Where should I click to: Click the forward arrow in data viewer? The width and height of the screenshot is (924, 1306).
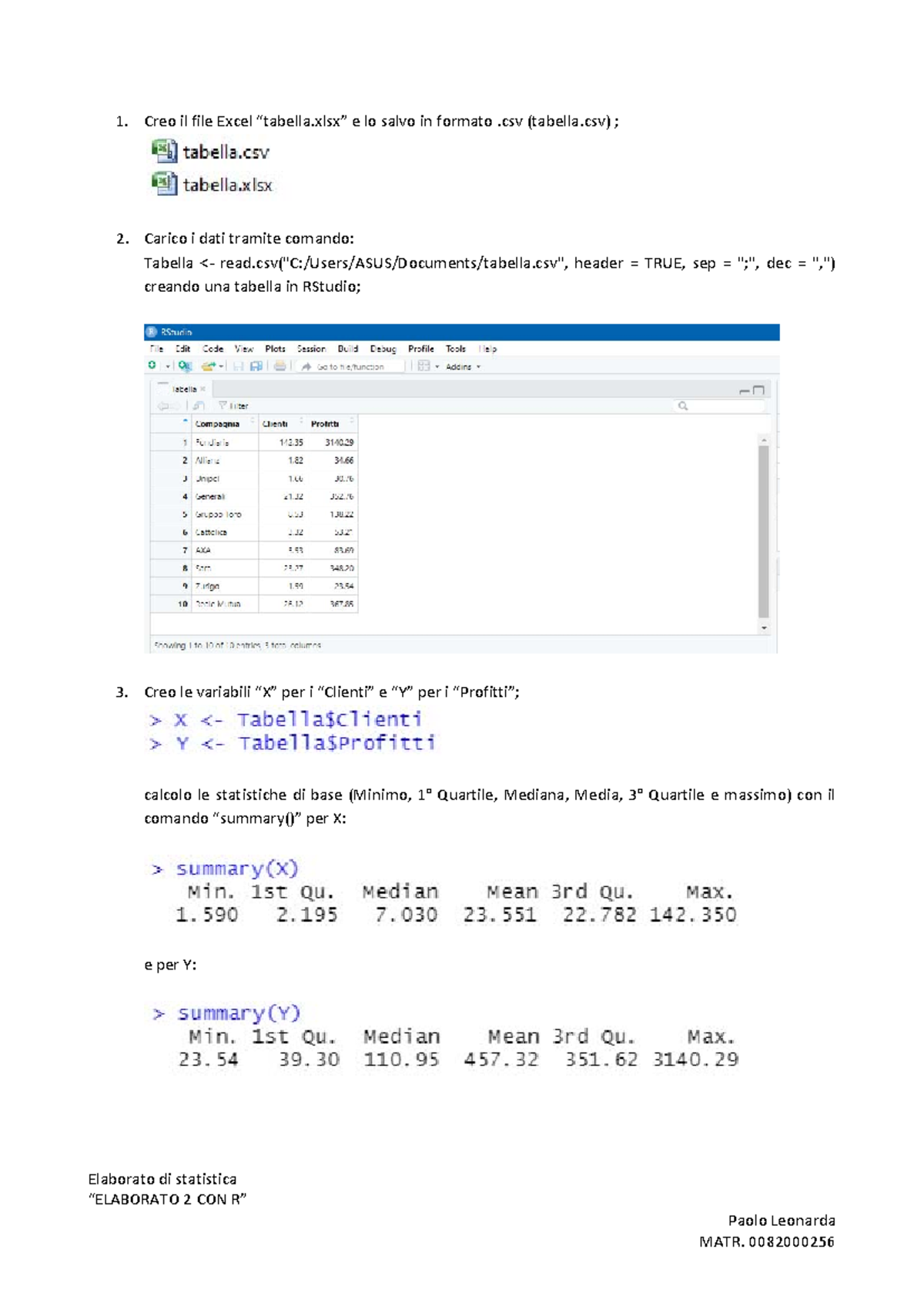175,406
